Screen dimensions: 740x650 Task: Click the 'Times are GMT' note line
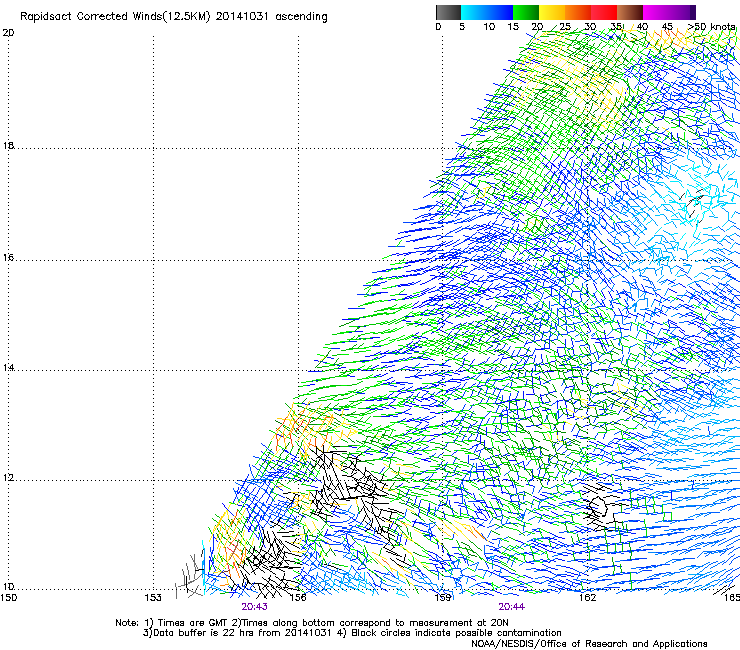[312, 623]
